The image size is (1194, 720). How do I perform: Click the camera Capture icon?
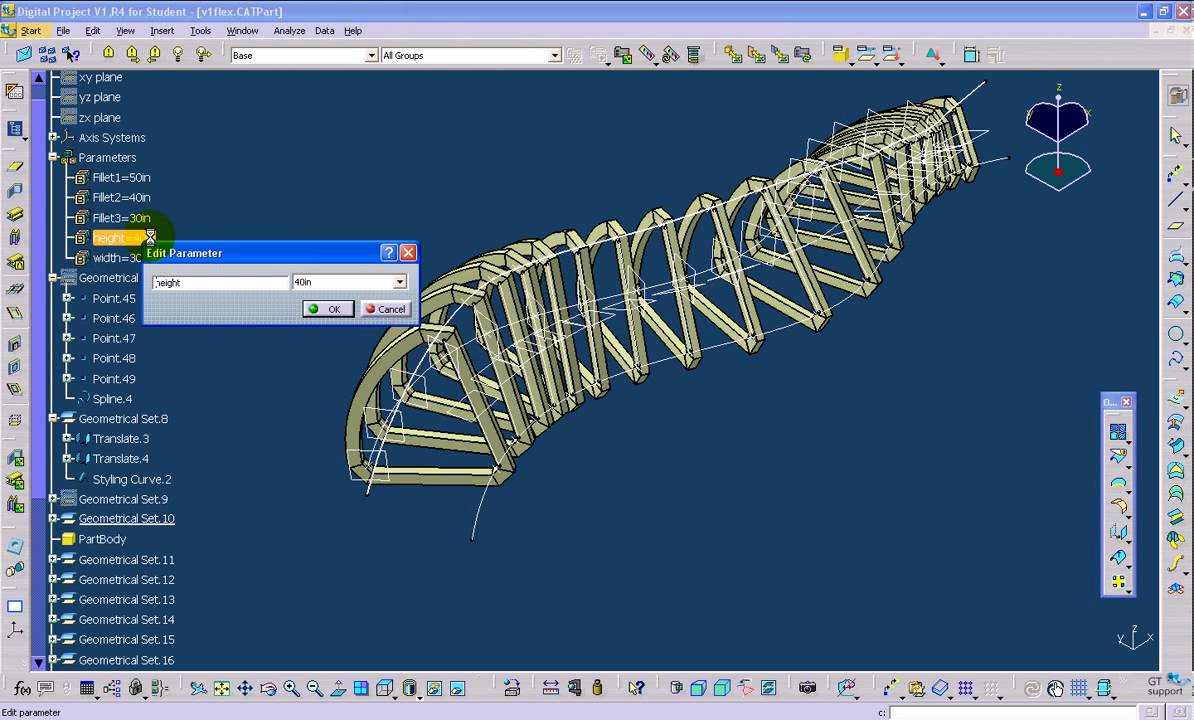807,688
